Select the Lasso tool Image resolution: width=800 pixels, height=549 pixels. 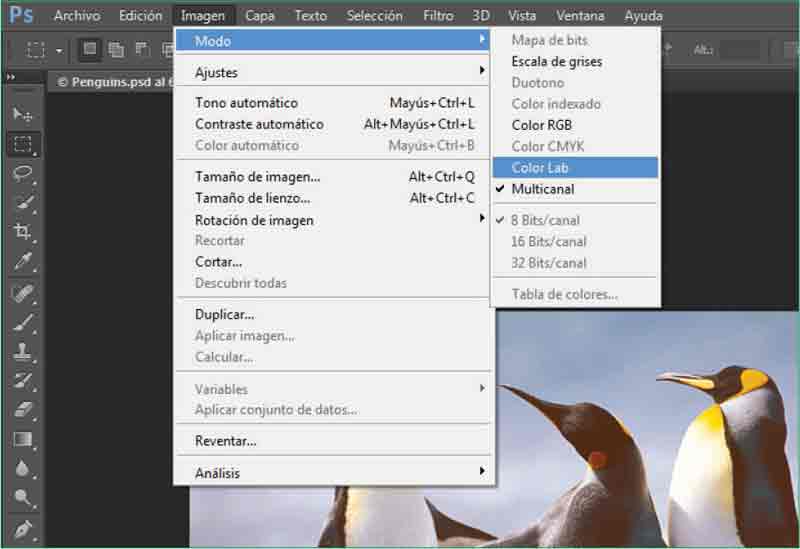[23, 173]
